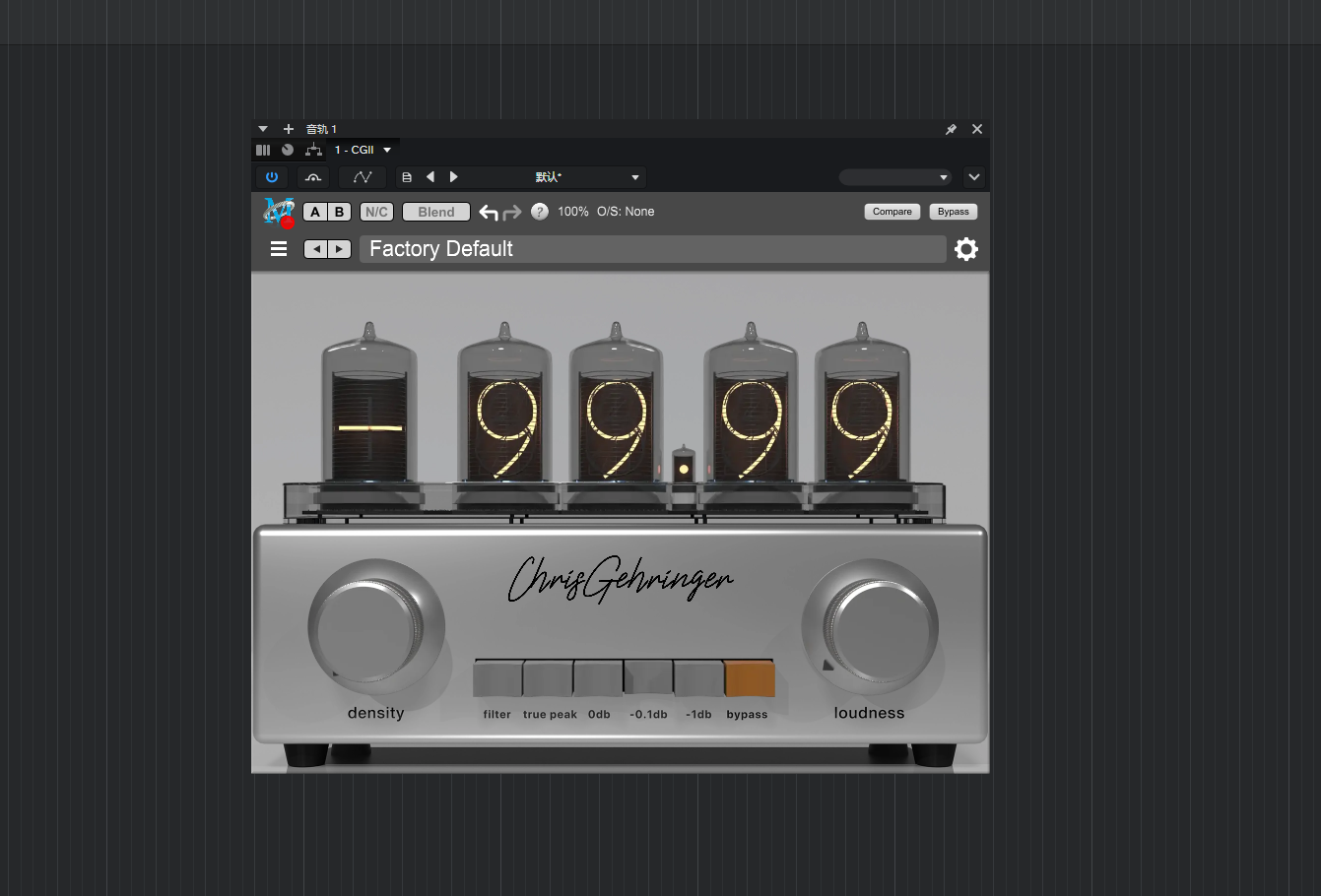Click the MeldaProduction logo icon

(279, 211)
